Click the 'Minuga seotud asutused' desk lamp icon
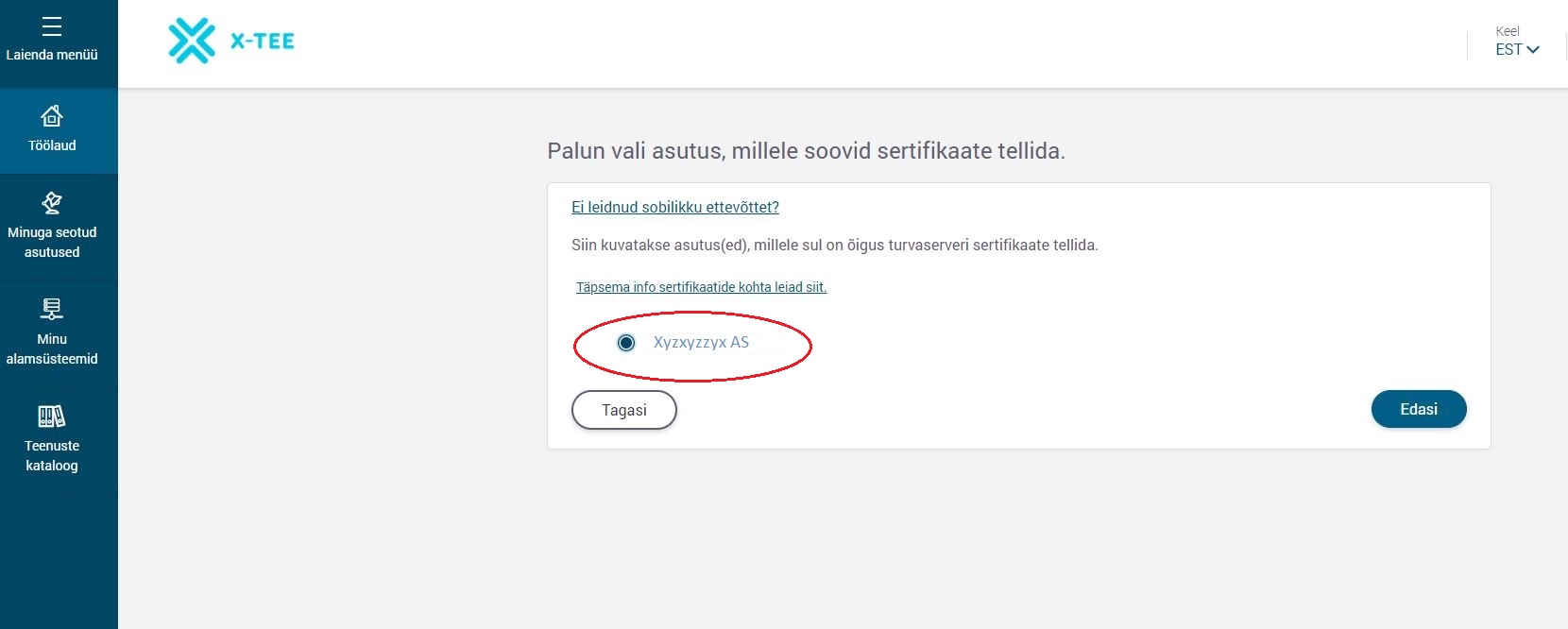 [x=52, y=202]
